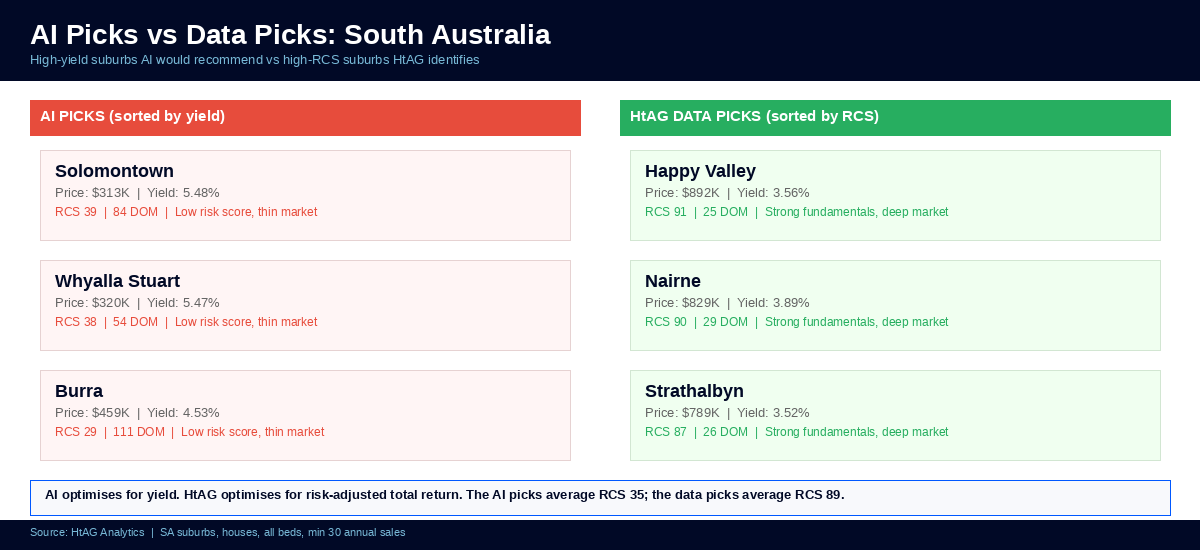Click the Burra suburb name

click(x=79, y=391)
